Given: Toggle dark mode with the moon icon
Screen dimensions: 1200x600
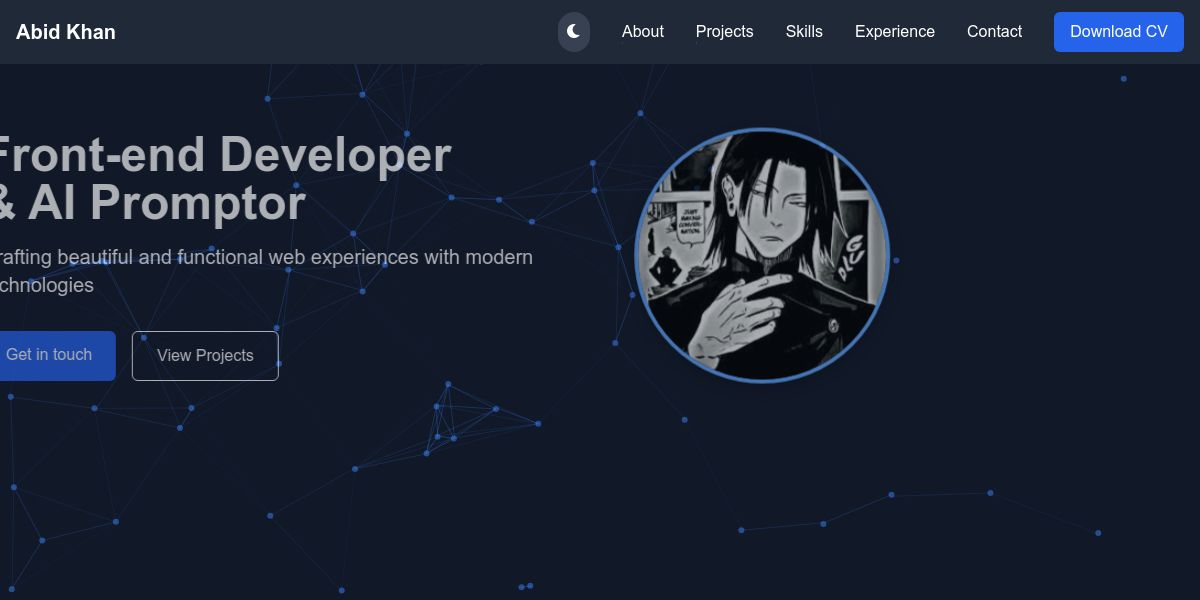Looking at the screenshot, I should (574, 32).
